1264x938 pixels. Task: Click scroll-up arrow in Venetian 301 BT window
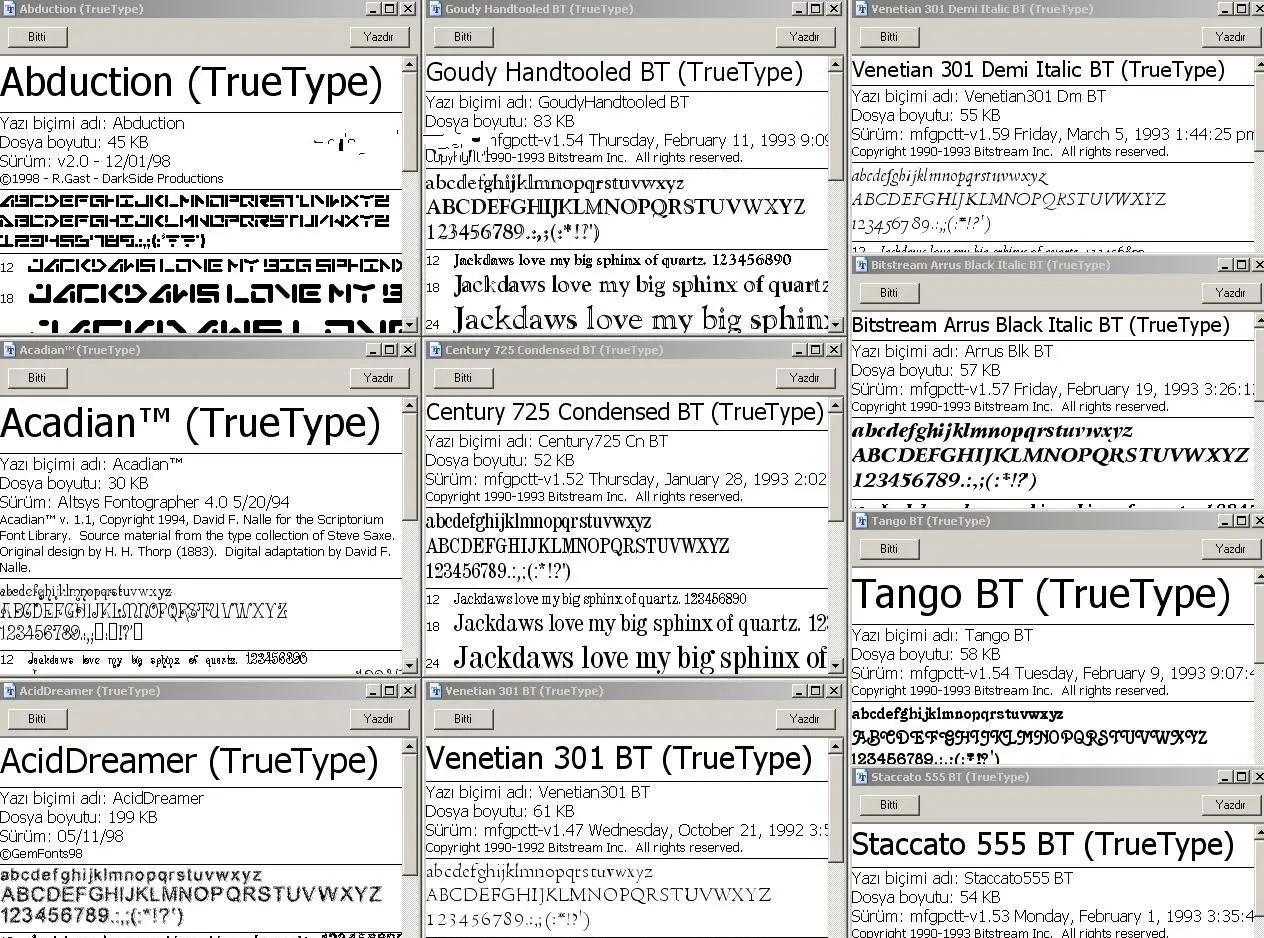coord(837,747)
